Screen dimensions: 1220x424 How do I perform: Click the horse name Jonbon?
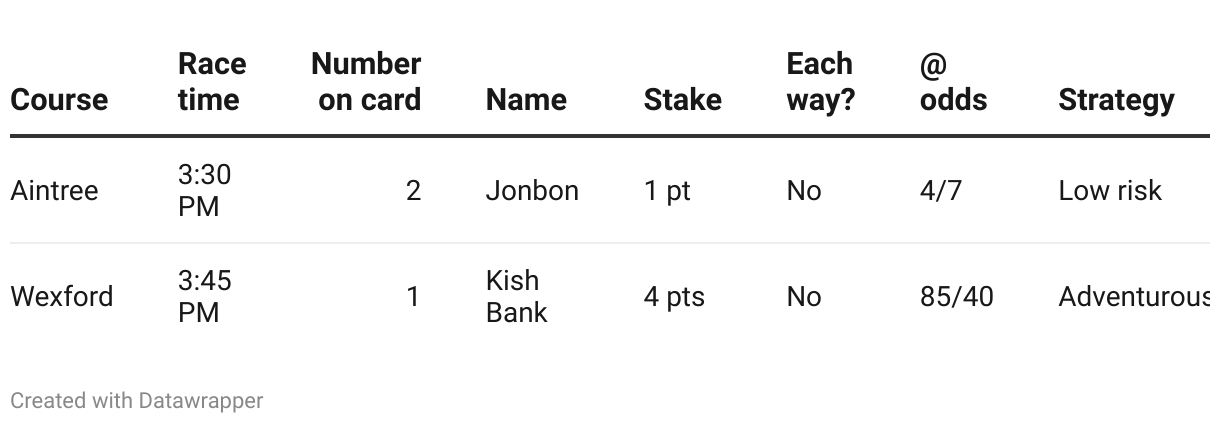click(x=532, y=191)
